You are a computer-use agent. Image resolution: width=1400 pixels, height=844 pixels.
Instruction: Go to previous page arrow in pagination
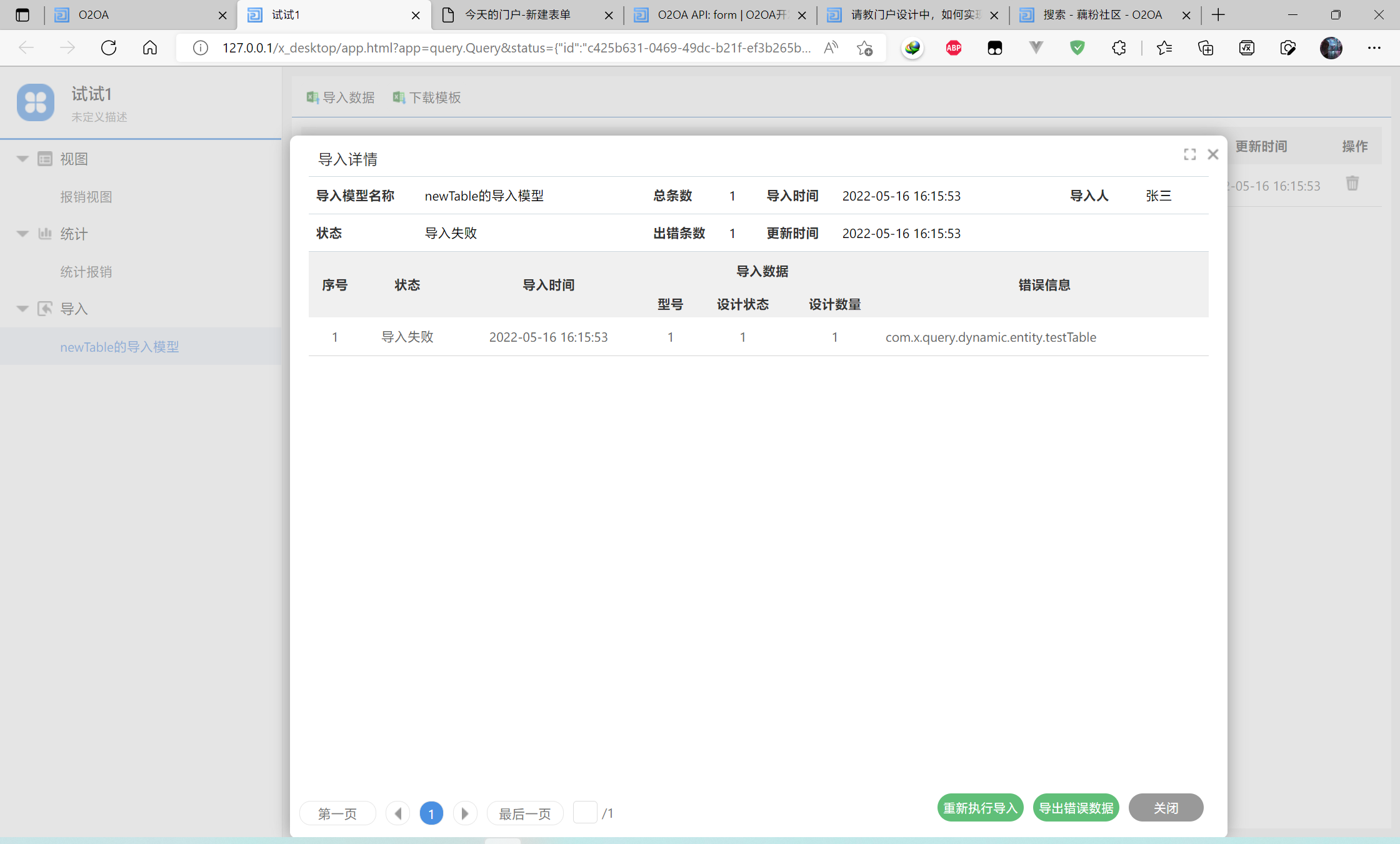(398, 813)
